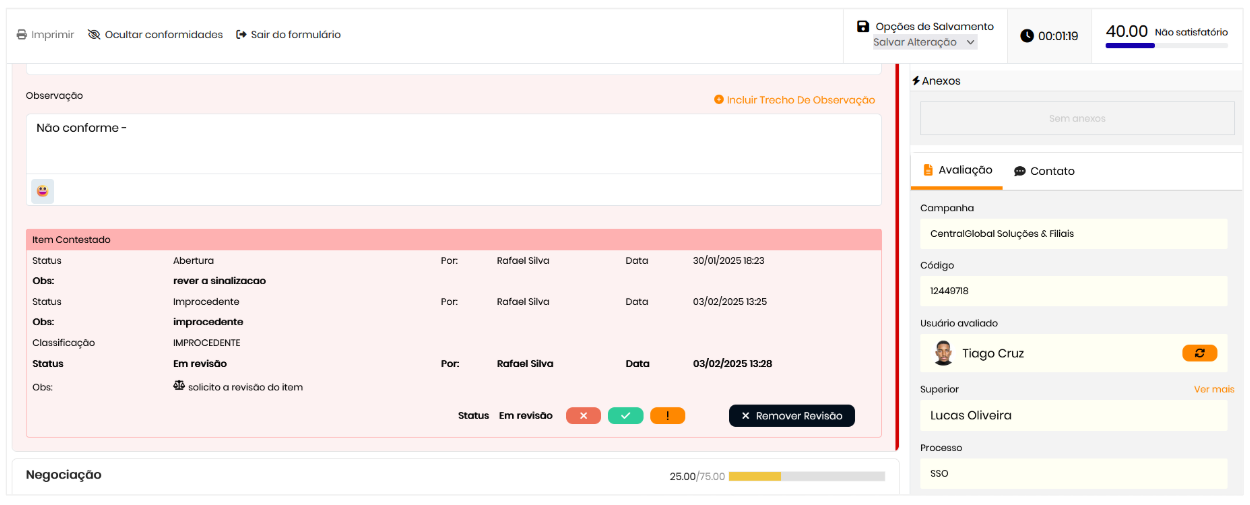Open the Salvar Alteração dropdown
This screenshot has height=505, width=1250.
click(x=924, y=43)
